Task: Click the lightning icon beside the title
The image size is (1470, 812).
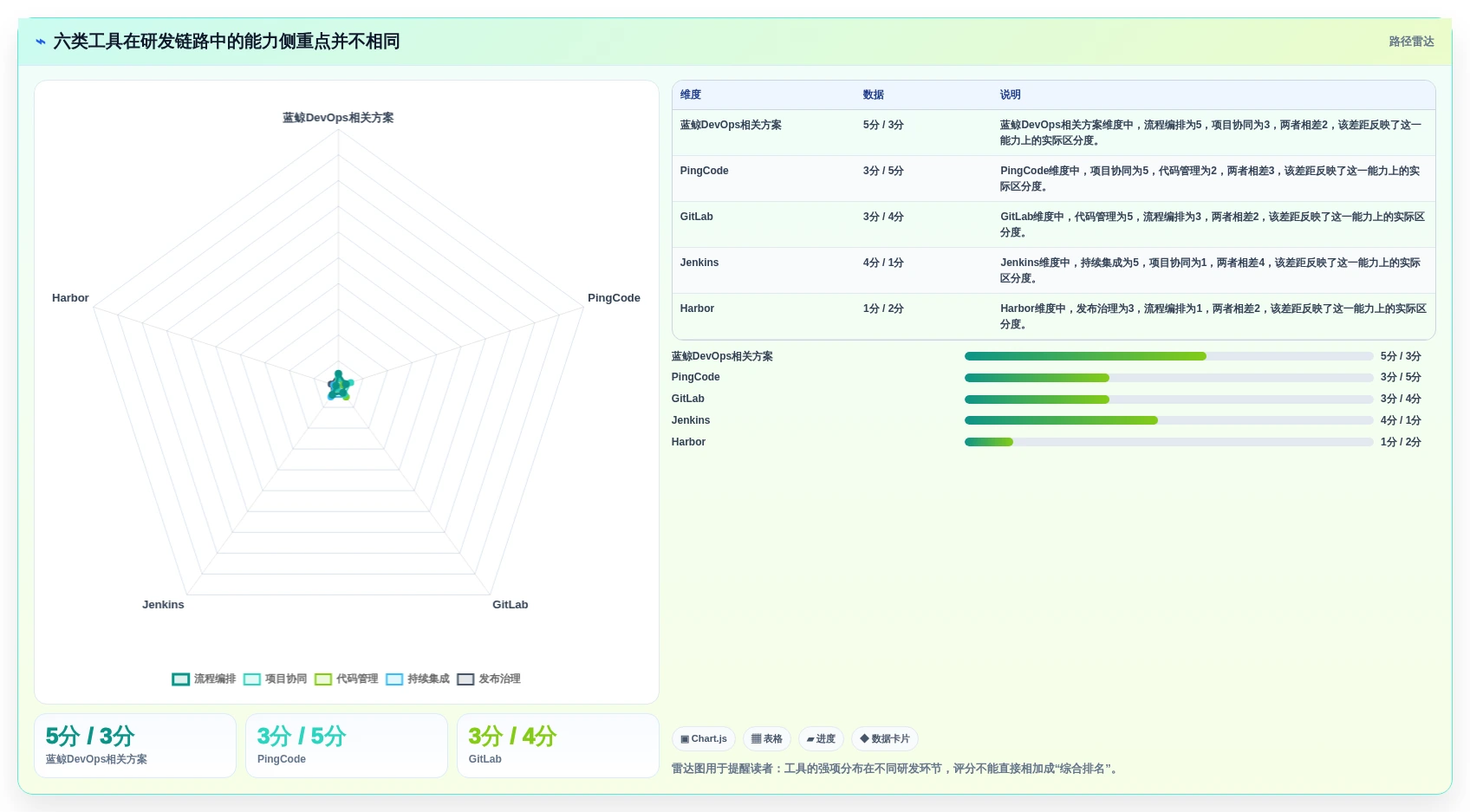Action: click(x=40, y=42)
